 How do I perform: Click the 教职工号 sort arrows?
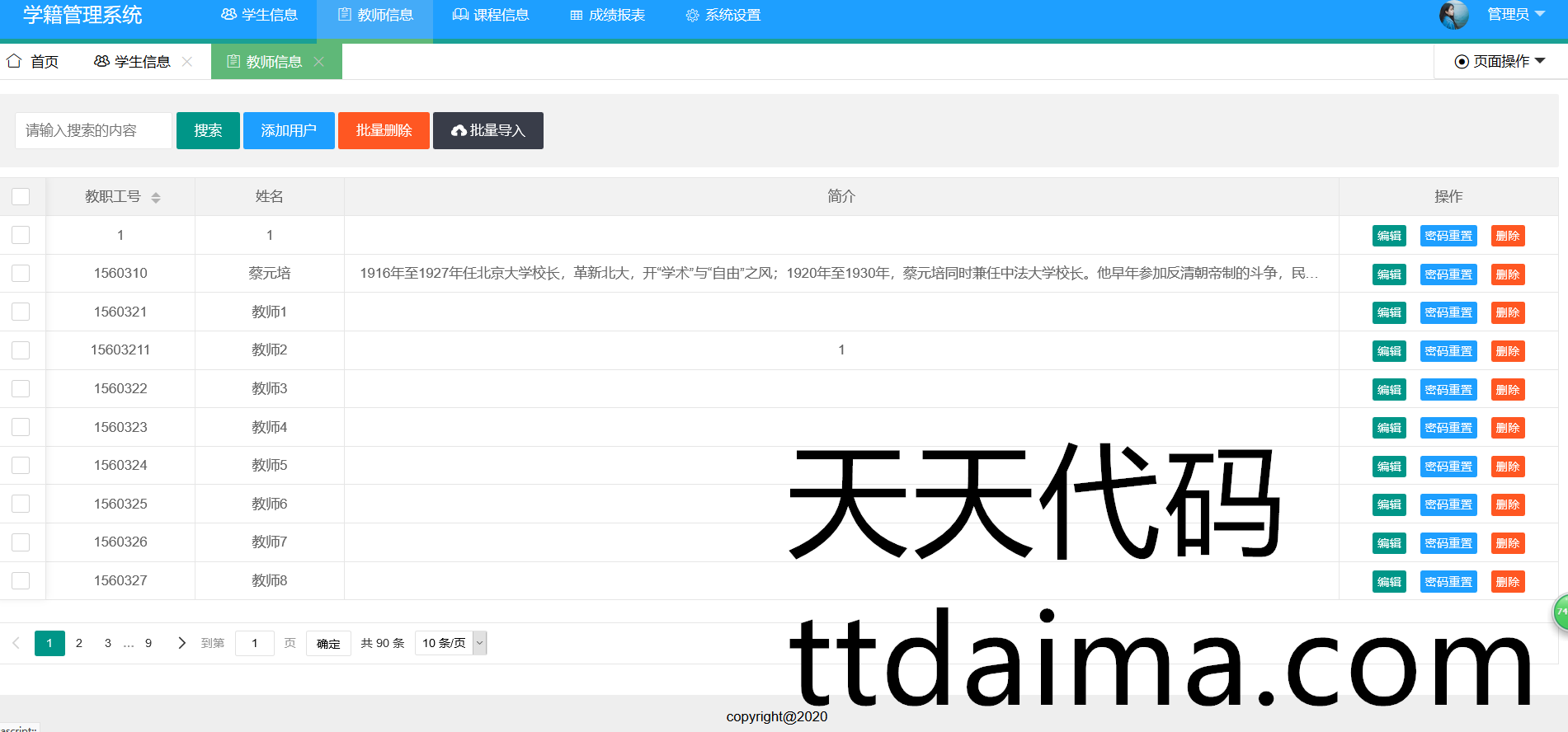[x=156, y=197]
